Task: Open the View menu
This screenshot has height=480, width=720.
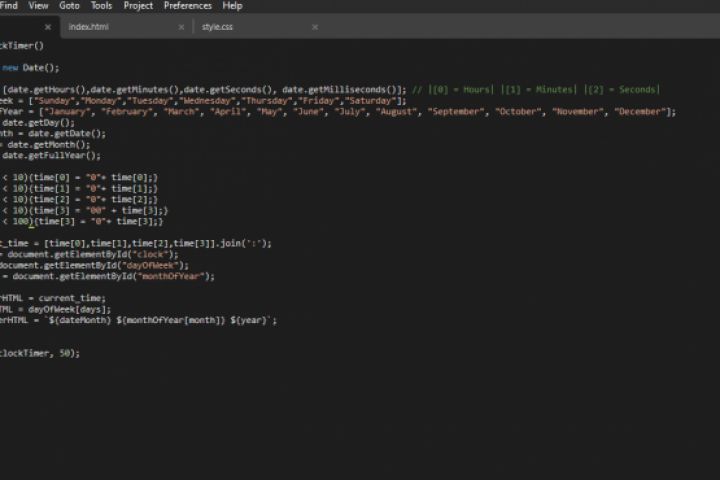Action: pyautogui.click(x=38, y=6)
